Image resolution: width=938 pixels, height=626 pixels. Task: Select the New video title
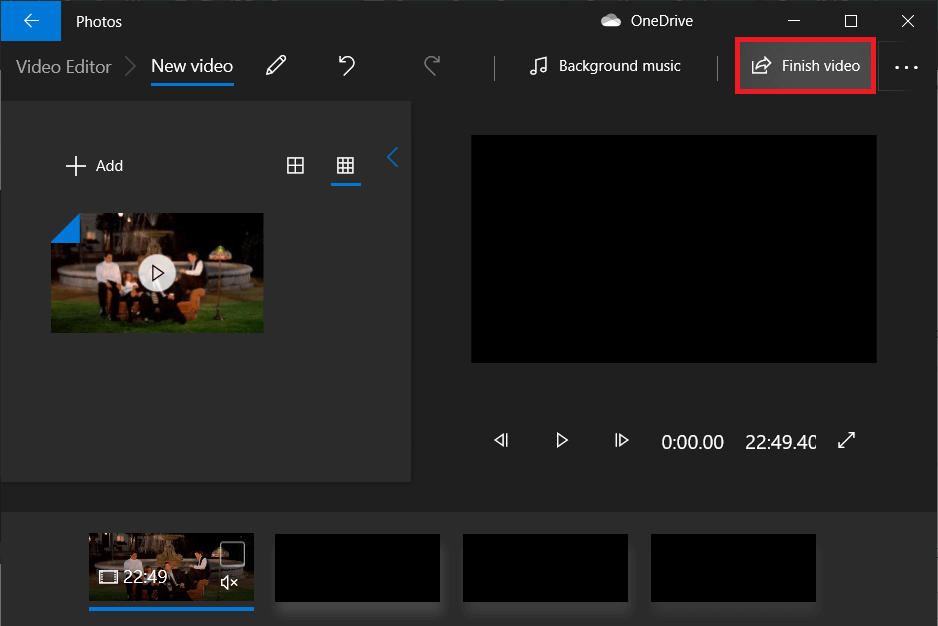click(191, 66)
